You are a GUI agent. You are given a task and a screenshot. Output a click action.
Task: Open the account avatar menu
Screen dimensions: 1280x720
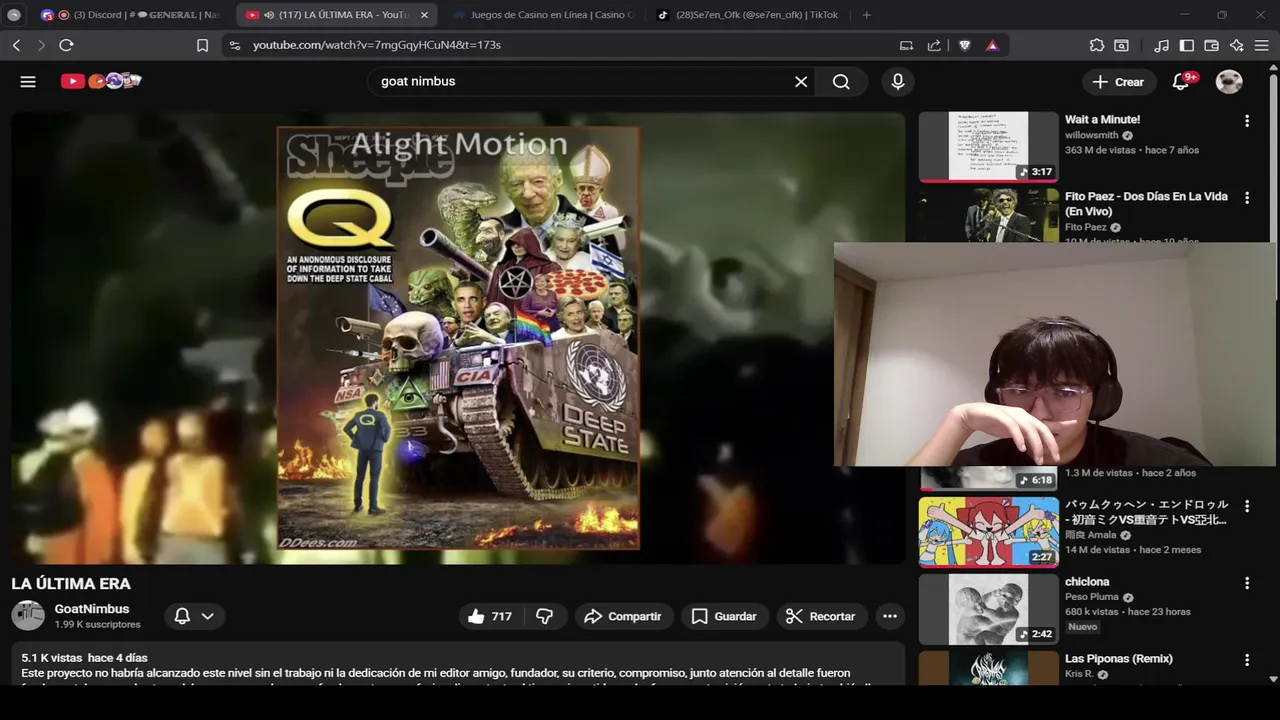pyautogui.click(x=1229, y=82)
